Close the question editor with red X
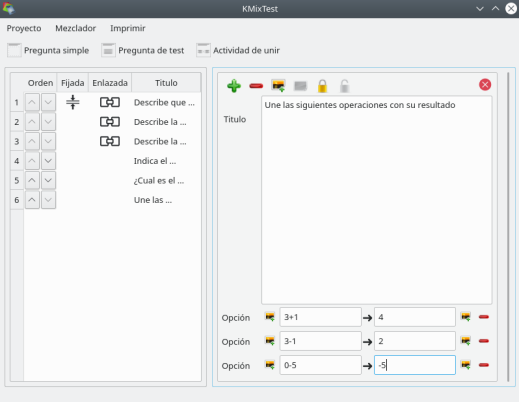The image size is (519, 402). [485, 85]
